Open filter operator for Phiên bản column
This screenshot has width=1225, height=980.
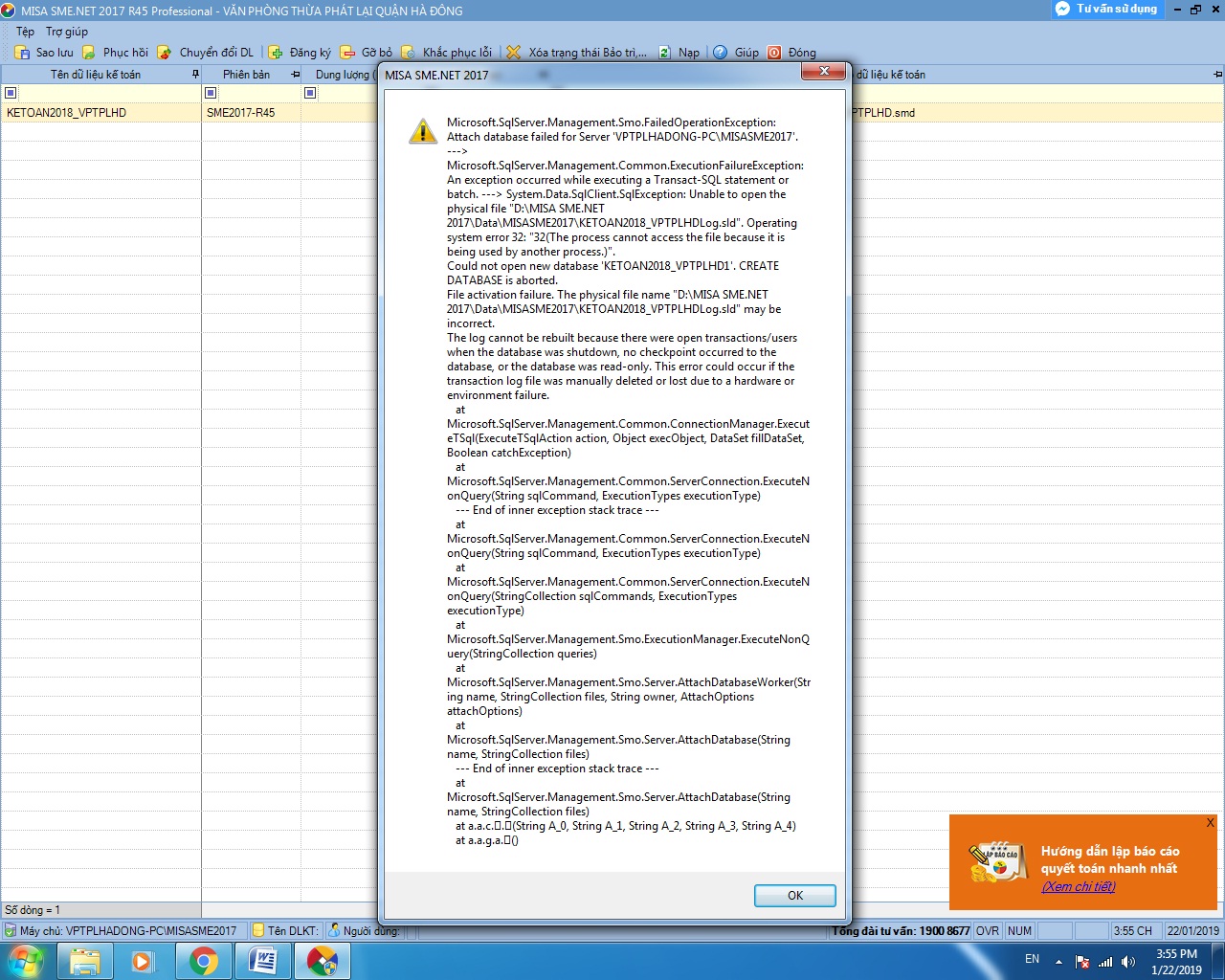point(211,93)
